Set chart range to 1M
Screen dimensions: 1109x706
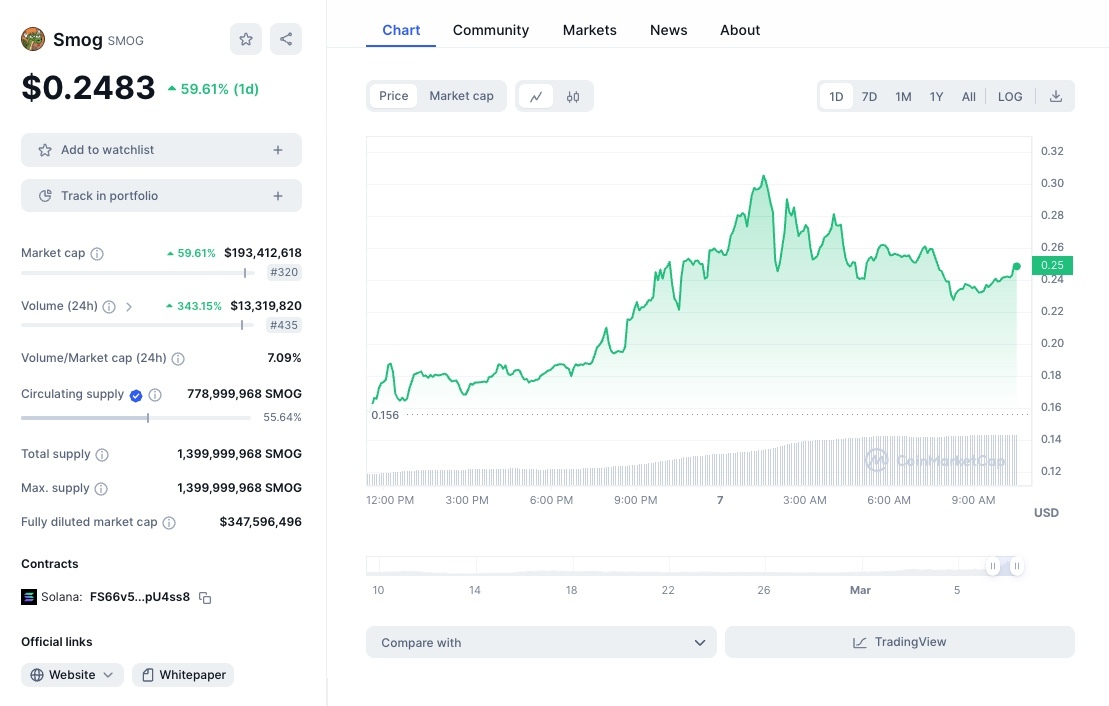click(x=903, y=96)
